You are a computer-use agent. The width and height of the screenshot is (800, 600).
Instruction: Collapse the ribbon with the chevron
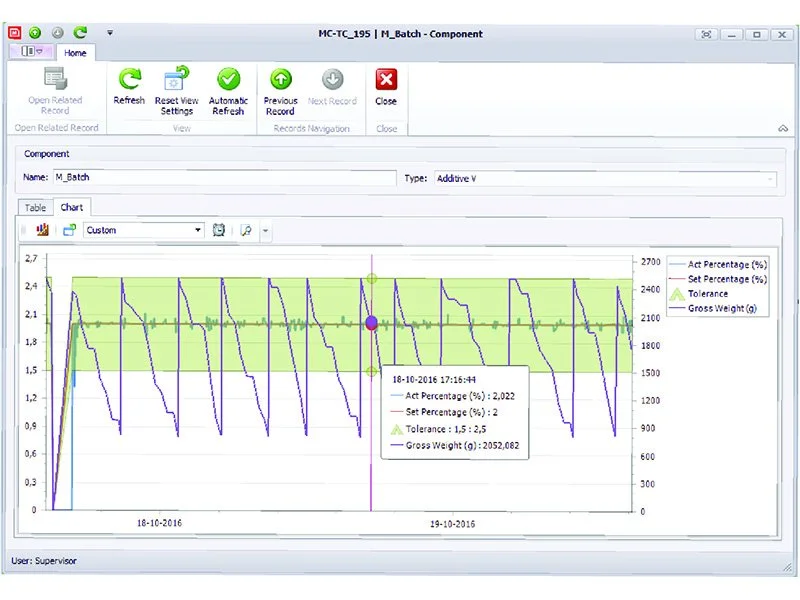[783, 128]
